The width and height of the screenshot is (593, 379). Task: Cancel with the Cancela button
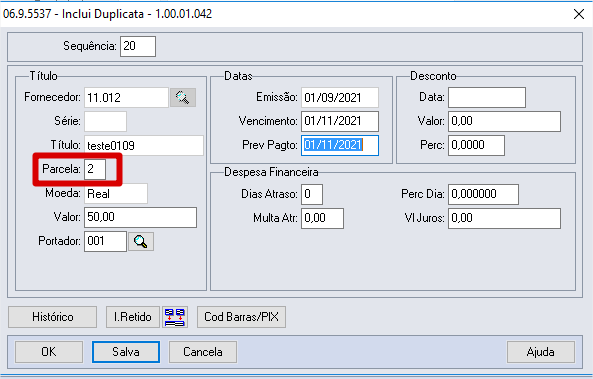(x=203, y=352)
